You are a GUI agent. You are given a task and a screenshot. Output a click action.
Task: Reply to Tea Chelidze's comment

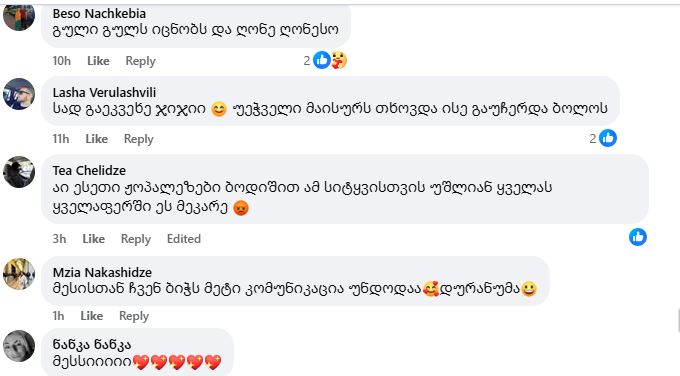tap(135, 239)
